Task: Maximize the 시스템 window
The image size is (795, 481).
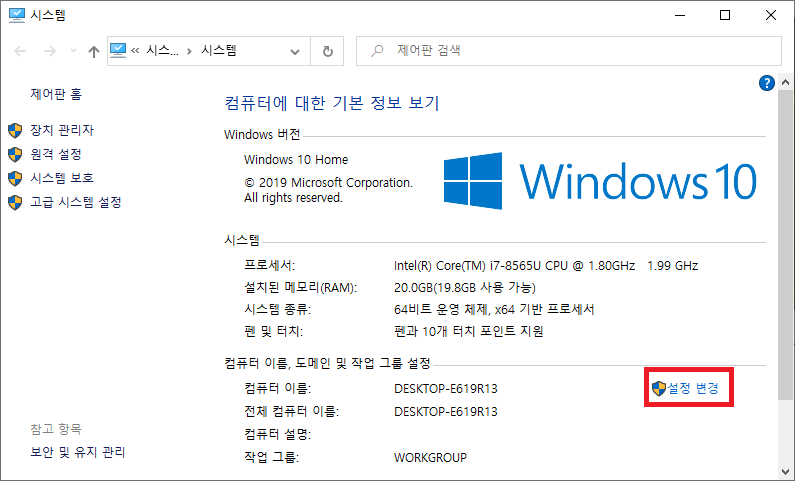Action: 725,15
